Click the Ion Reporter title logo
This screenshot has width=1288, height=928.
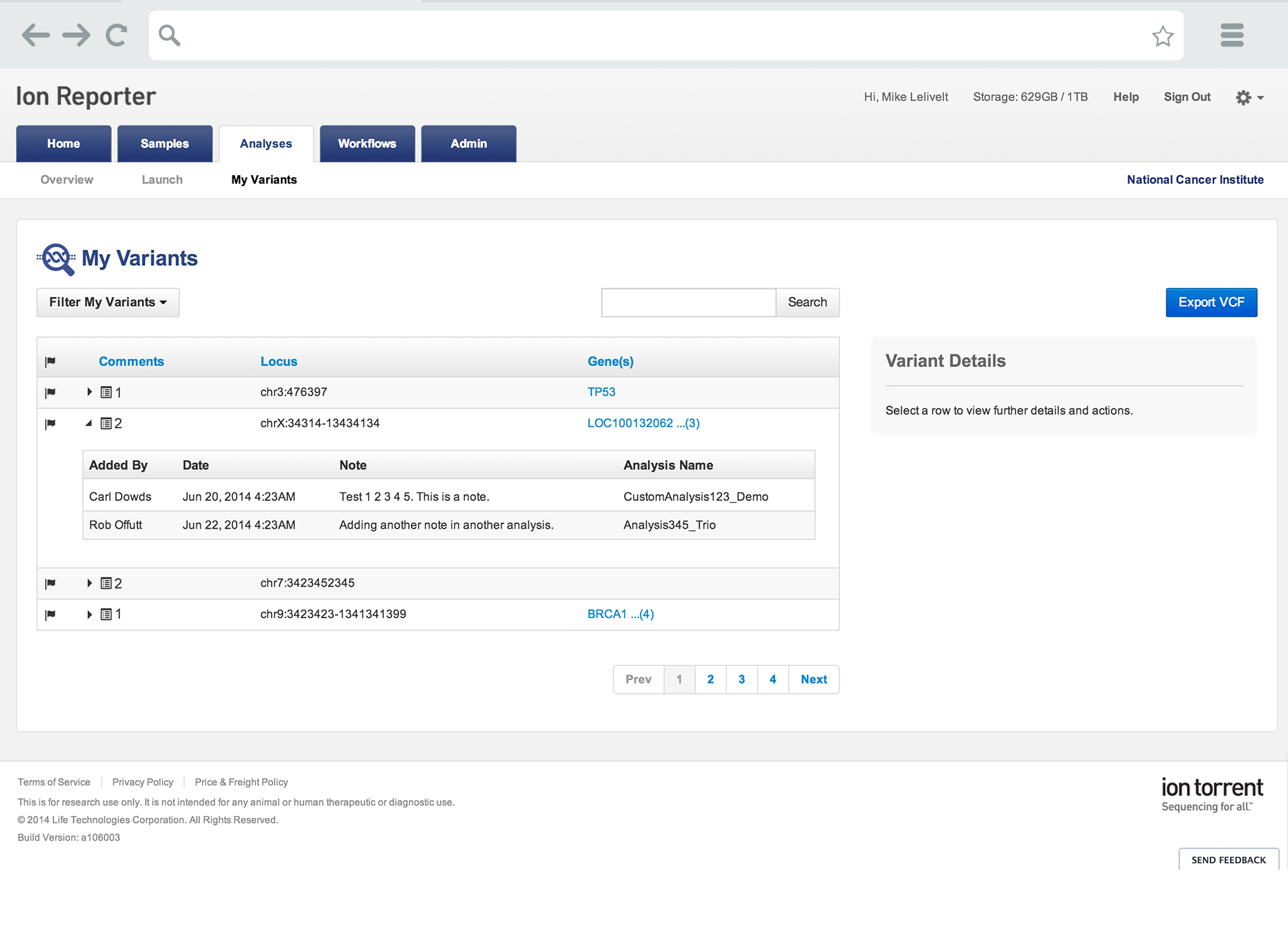86,96
